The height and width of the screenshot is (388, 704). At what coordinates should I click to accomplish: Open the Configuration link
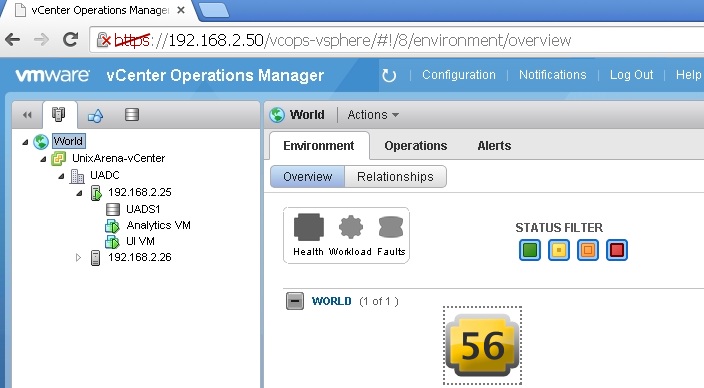pos(459,75)
